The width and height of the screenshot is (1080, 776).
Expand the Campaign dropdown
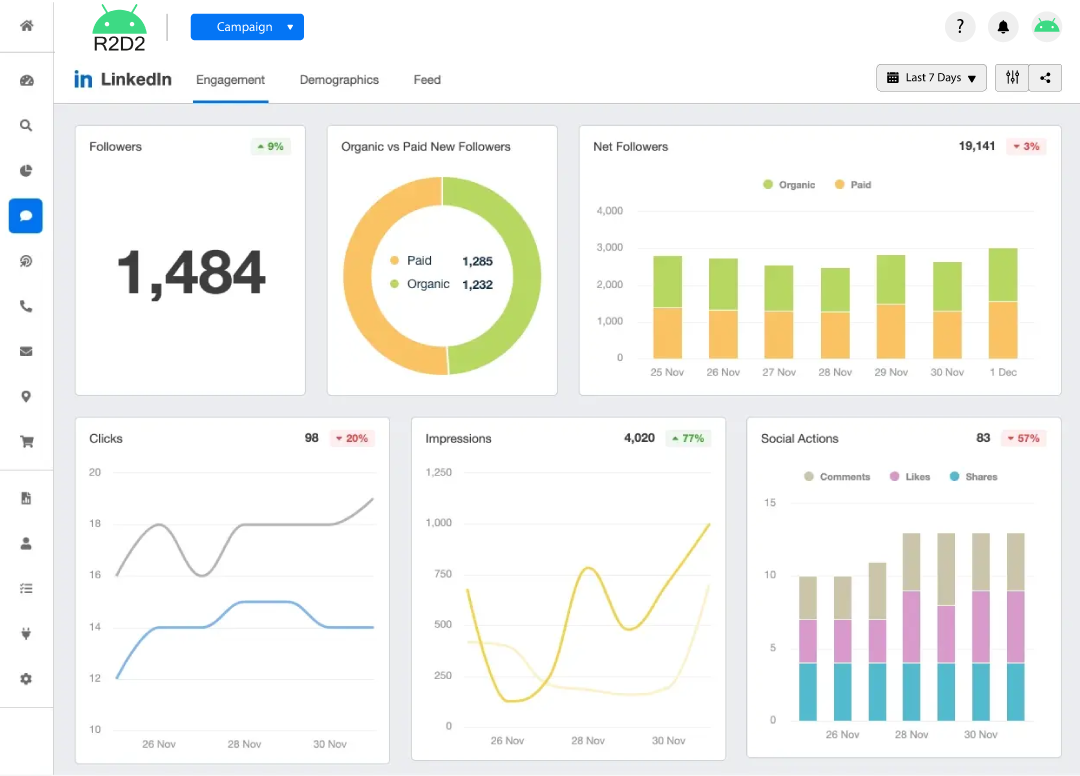247,27
